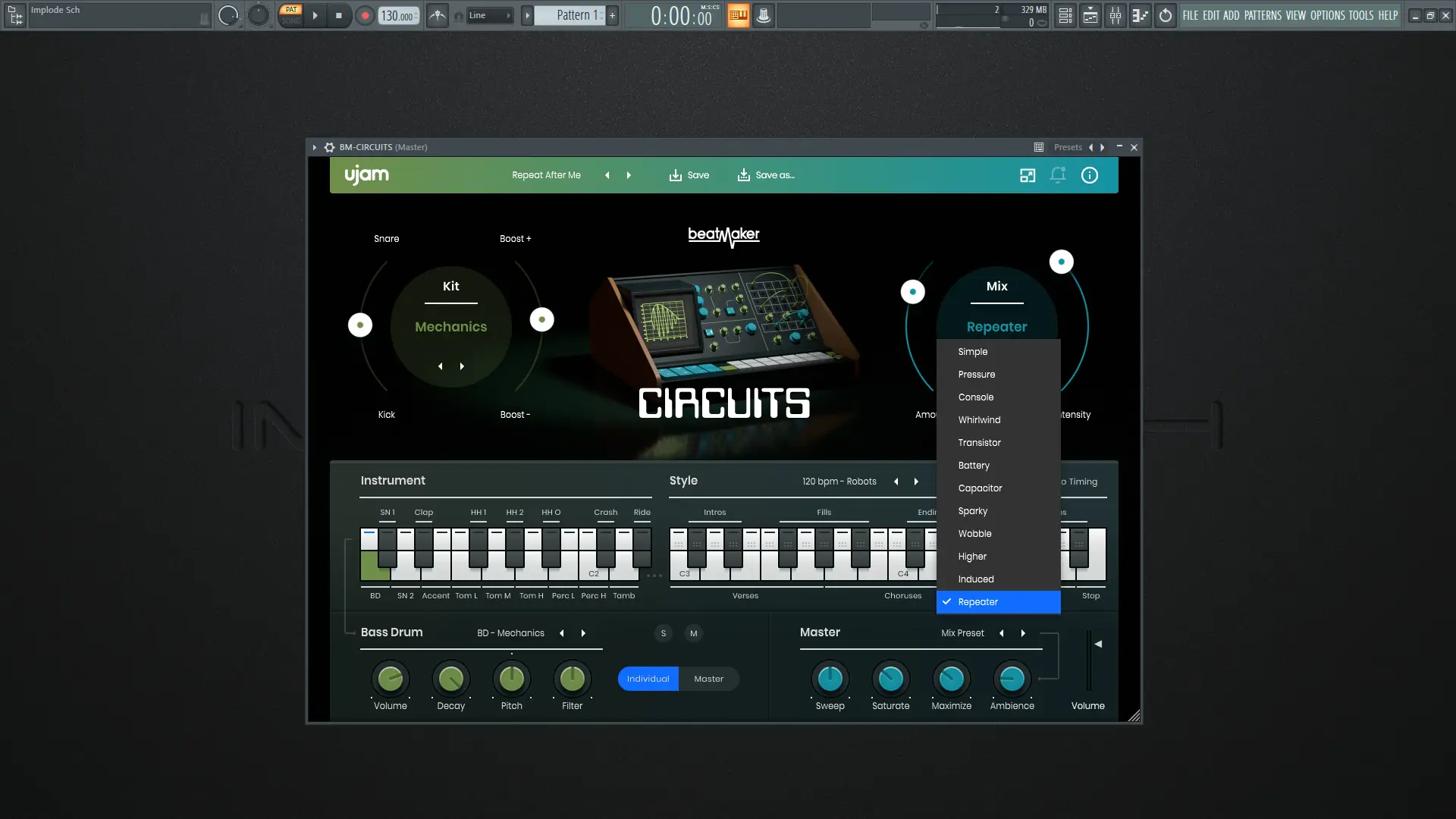Click the resize window icon in ujam header
Viewport: 1456px width, 819px height.
1027,175
